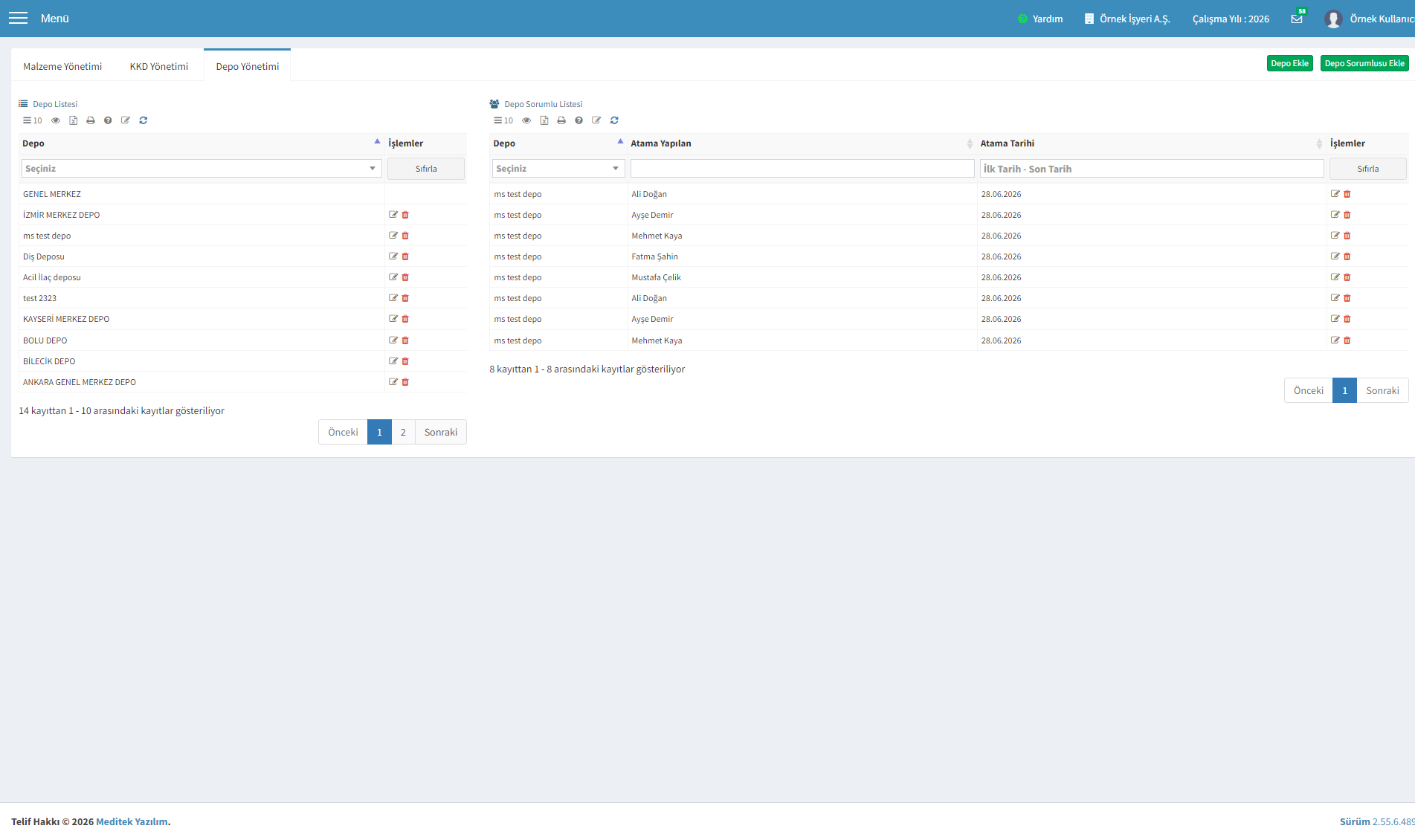Toggle column visibility eye in Depo Sorumlu Listesi
This screenshot has width=1415, height=840.
point(526,120)
